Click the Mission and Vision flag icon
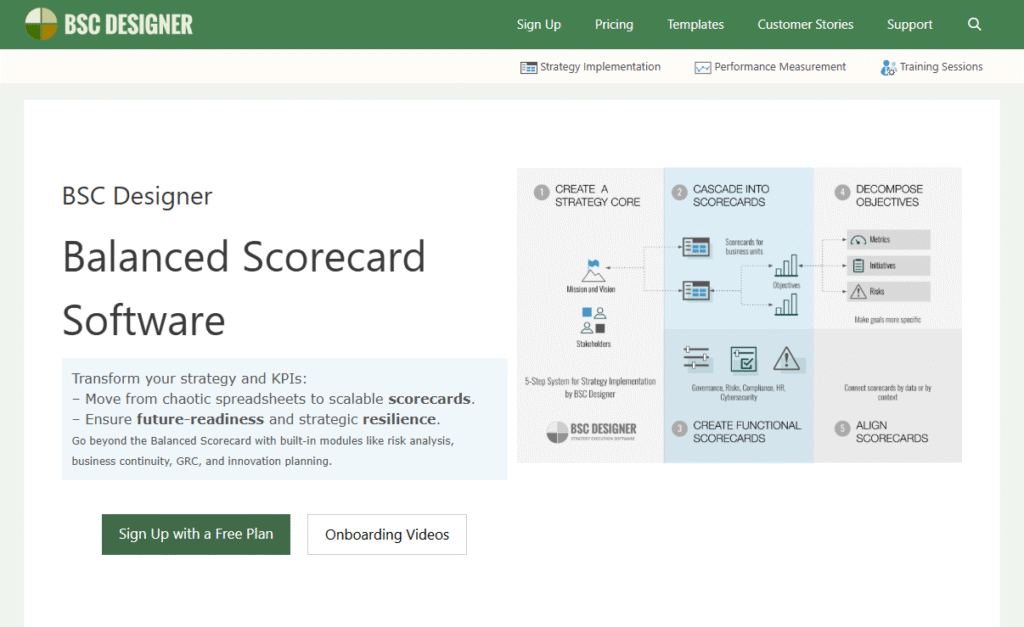Screen dimensions: 1024x627 tap(593, 270)
